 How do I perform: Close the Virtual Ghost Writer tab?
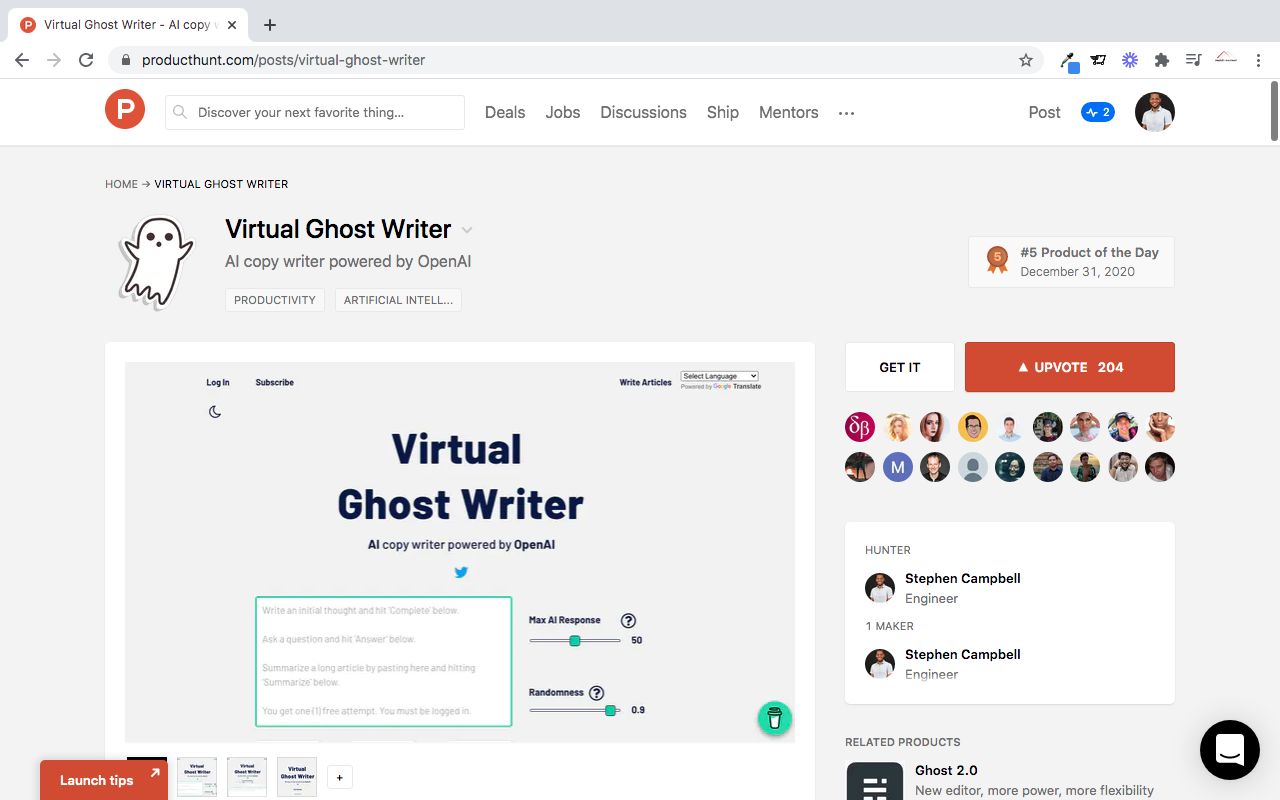click(x=232, y=25)
